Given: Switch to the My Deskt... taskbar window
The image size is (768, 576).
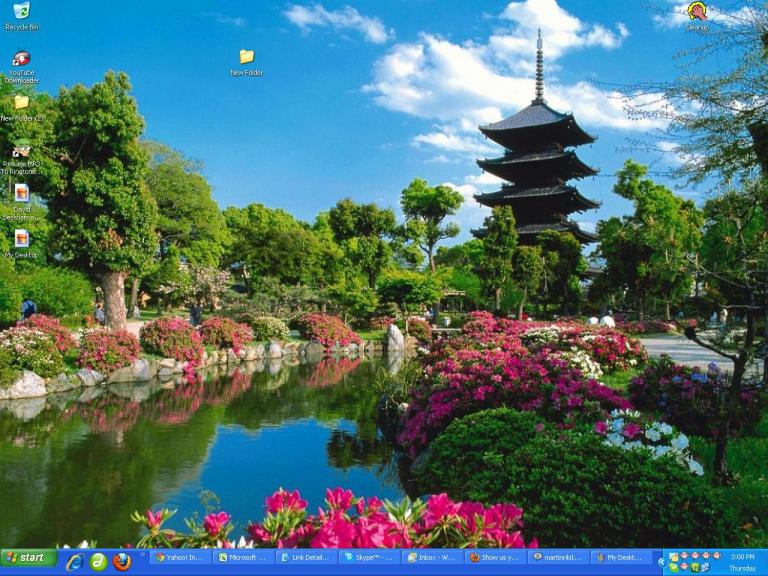Looking at the screenshot, I should [x=623, y=557].
